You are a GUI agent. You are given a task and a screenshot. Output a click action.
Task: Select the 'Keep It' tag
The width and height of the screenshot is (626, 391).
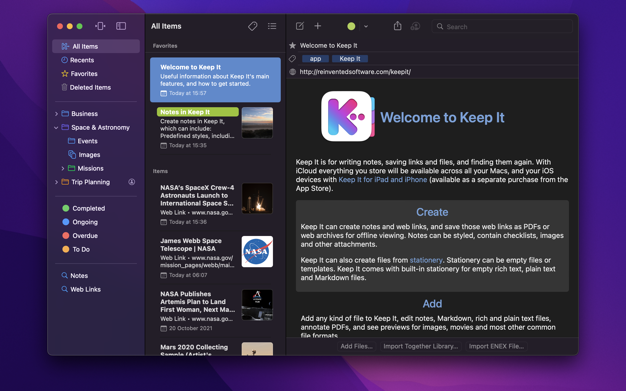pos(350,59)
